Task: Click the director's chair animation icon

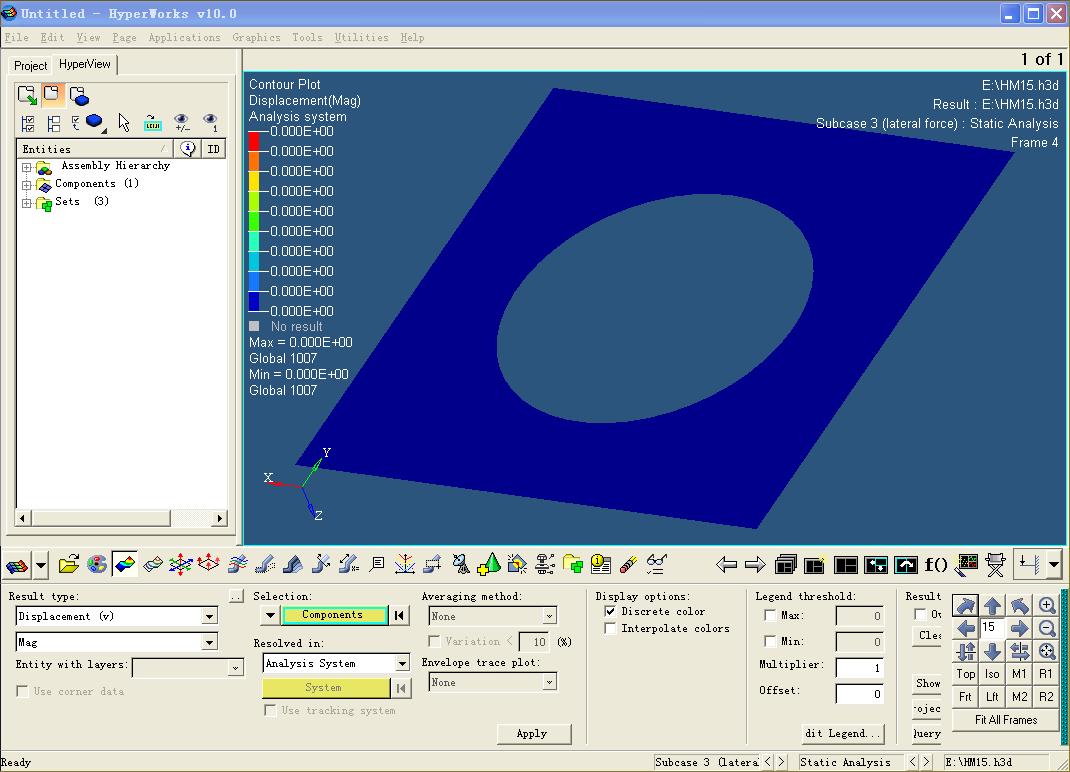Action: 995,565
